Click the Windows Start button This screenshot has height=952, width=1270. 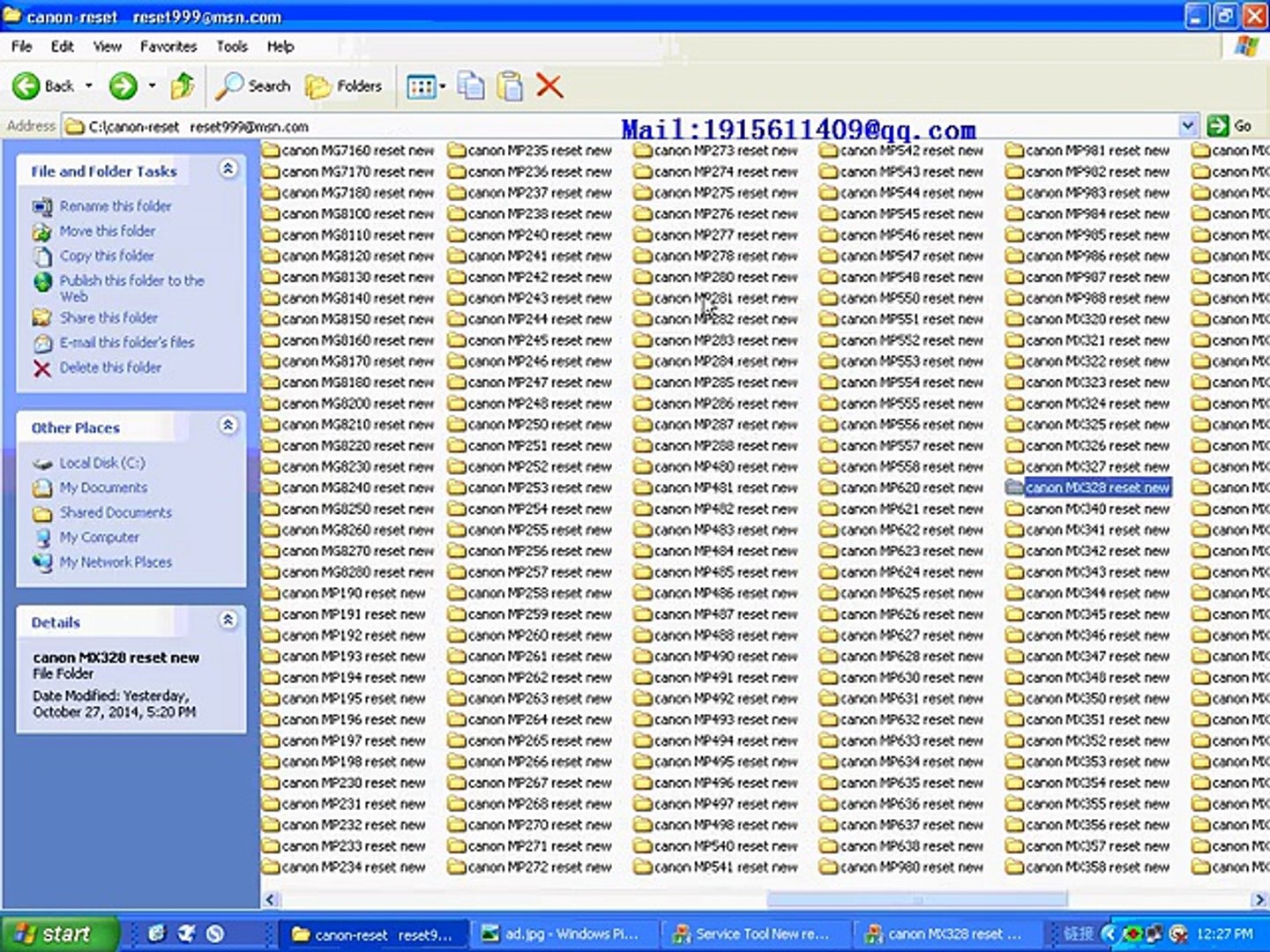point(59,933)
